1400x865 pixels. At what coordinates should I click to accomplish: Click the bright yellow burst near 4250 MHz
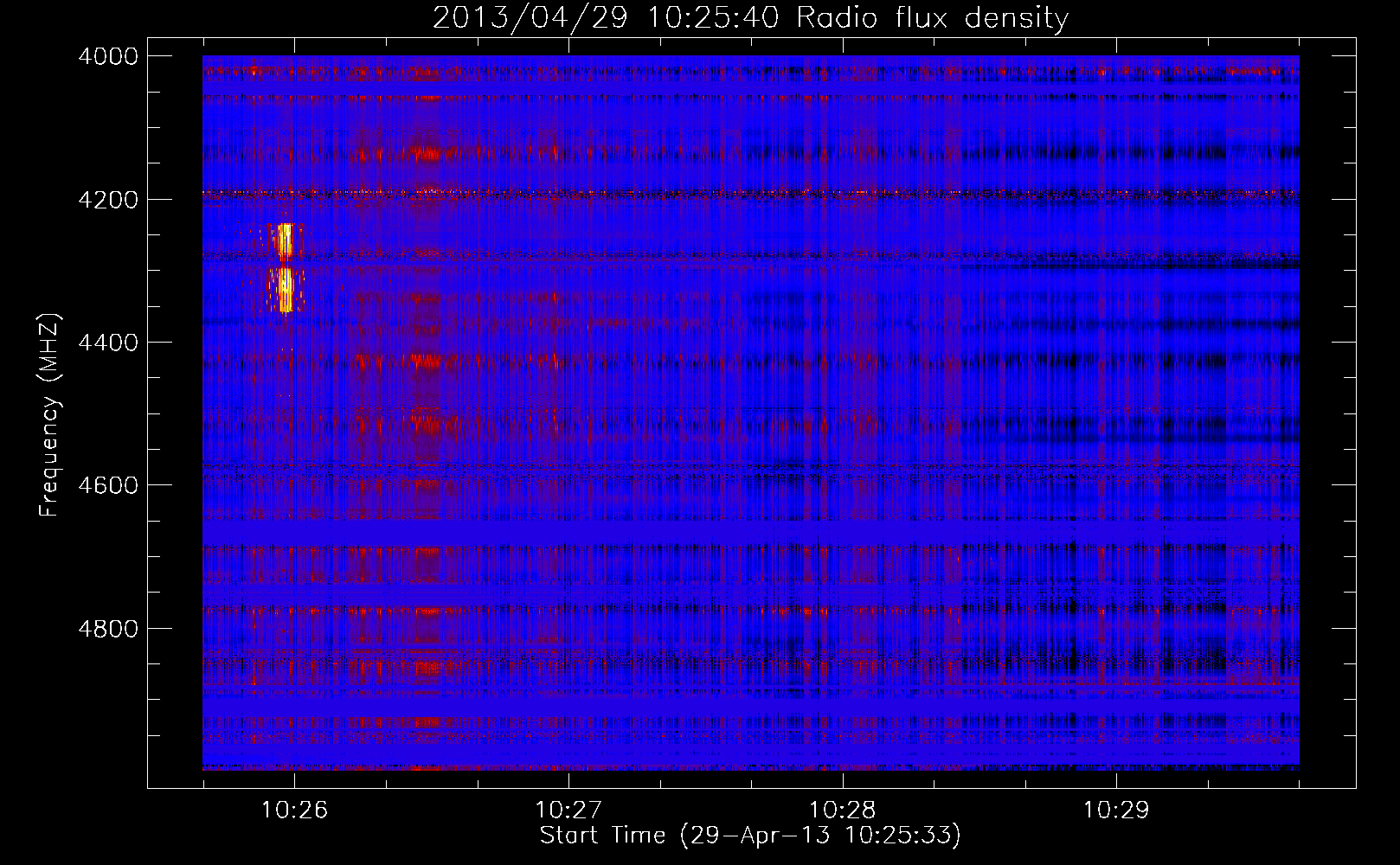tap(286, 240)
